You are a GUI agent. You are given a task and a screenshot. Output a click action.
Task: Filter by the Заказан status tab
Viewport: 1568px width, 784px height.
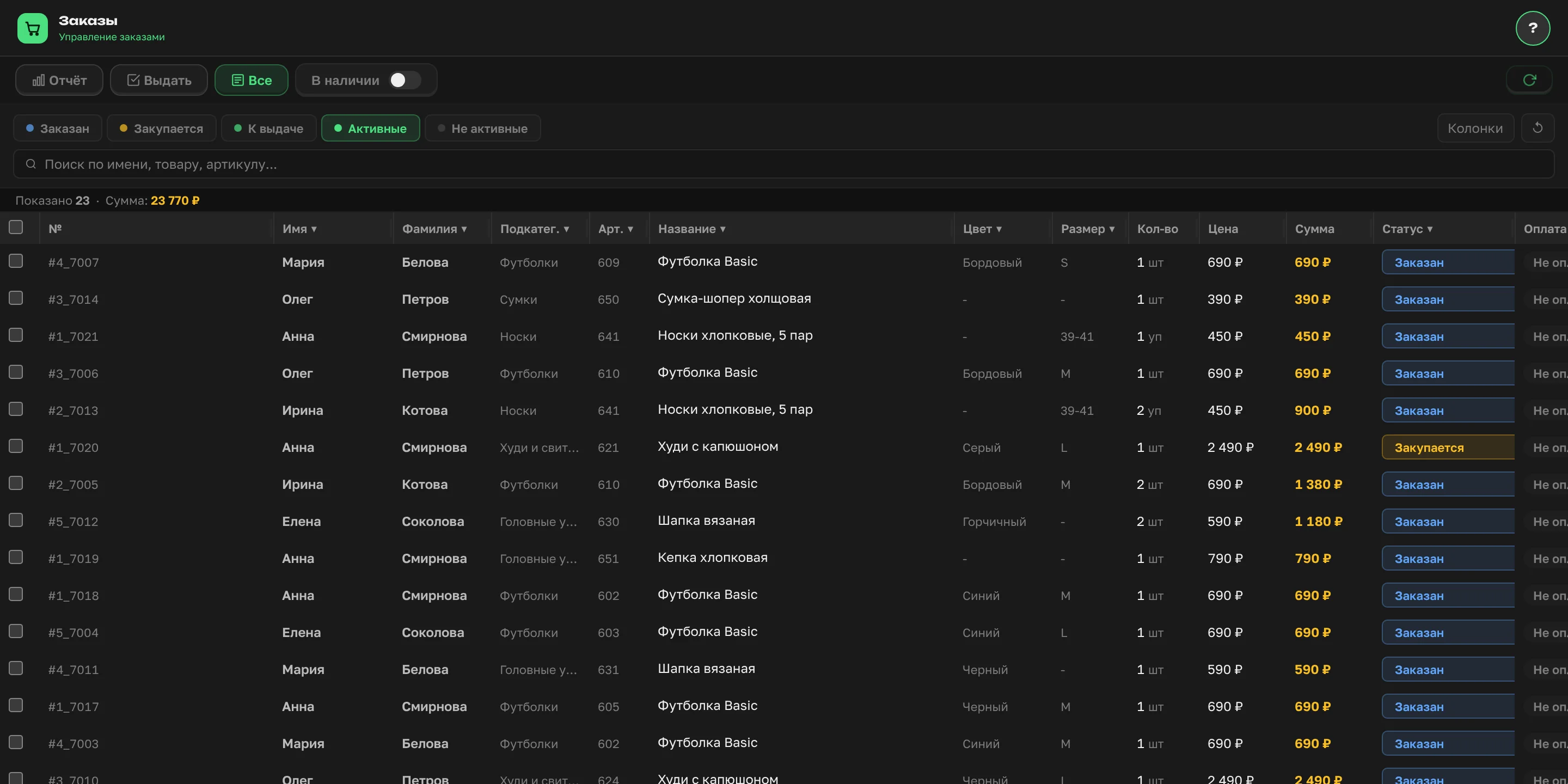click(x=58, y=128)
